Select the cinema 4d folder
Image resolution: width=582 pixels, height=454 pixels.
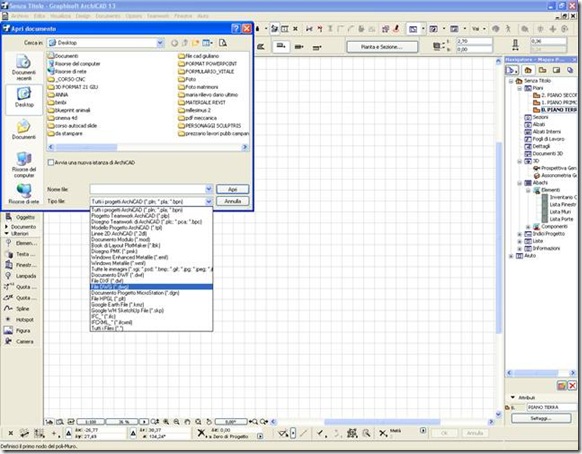(x=62, y=118)
